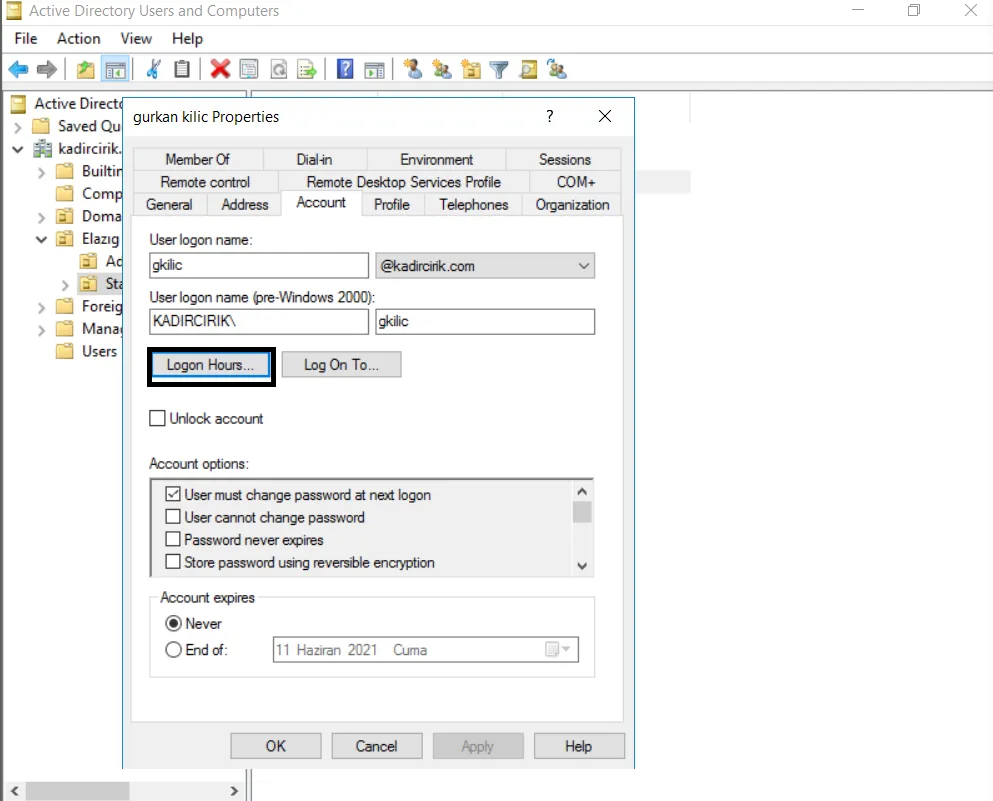Go up one level folder icon
This screenshot has width=993, height=801.
tap(85, 69)
